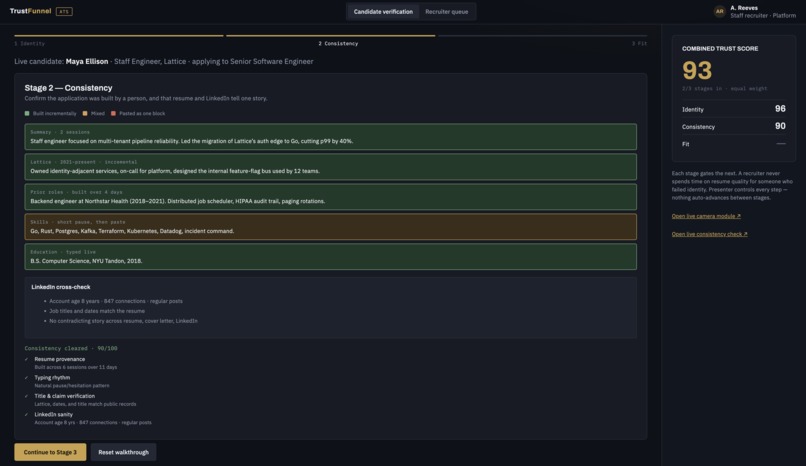Jump to step 3 Fit in progress bar
This screenshot has height=466, width=806.
point(639,44)
